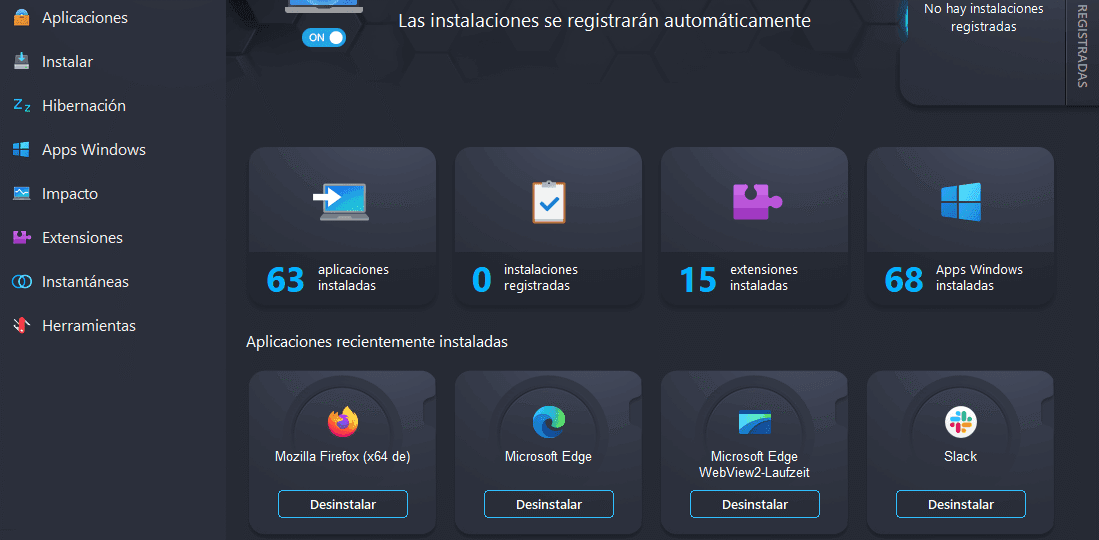Viewport: 1099px width, 540px height.
Task: Click 'Microsoft Edge WebView2-Laufzeit' name text
Action: click(755, 464)
